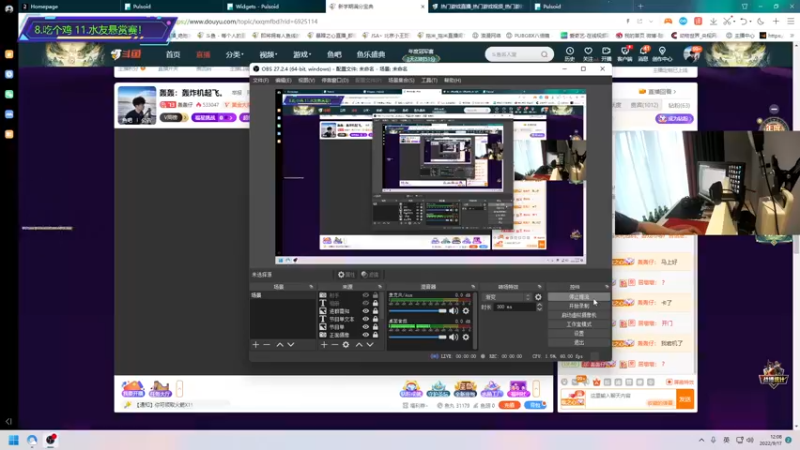Toggle visibility of second text source
This screenshot has height=450, width=800.
tap(365, 303)
